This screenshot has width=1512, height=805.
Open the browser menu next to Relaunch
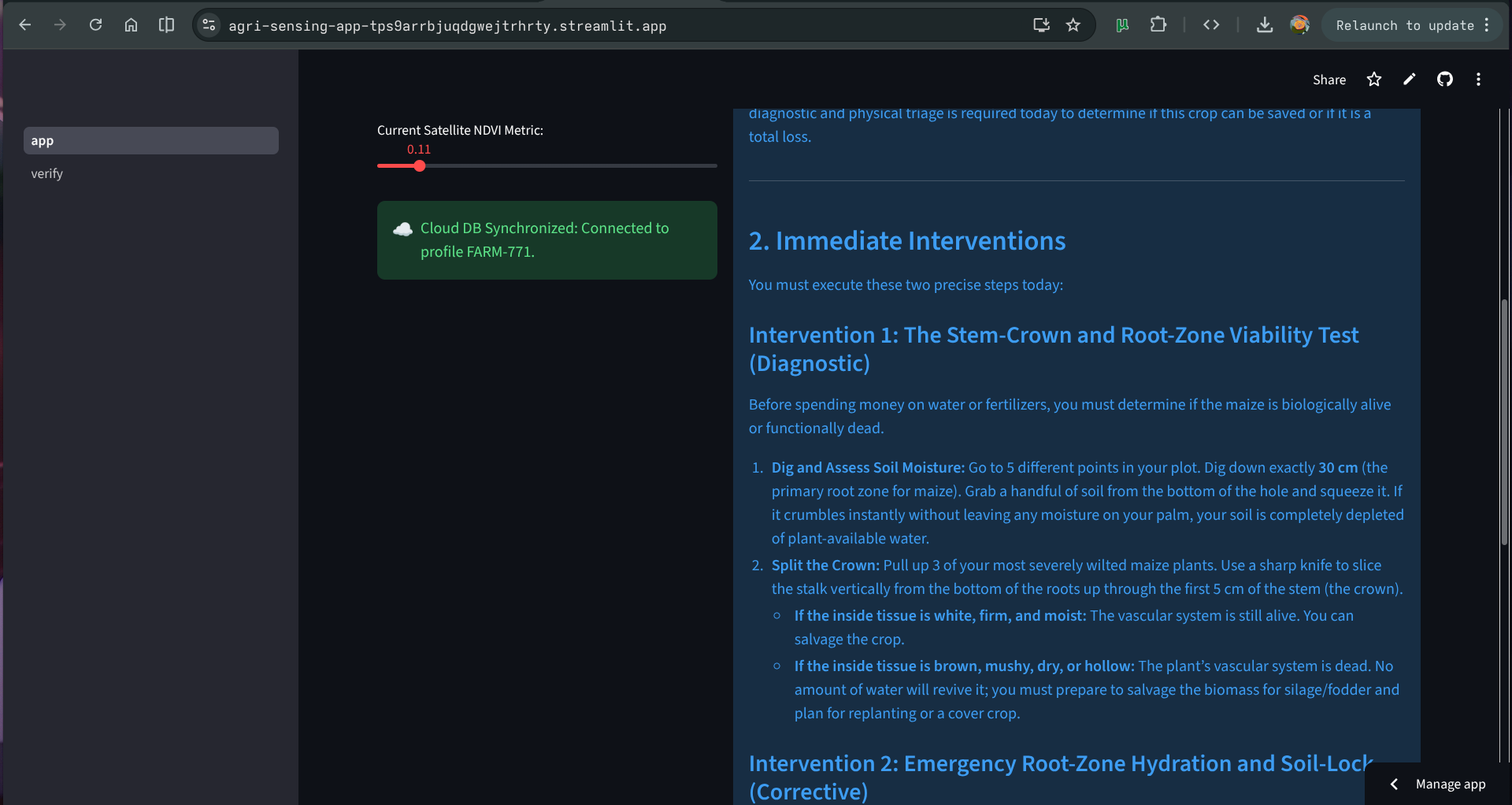coord(1487,25)
